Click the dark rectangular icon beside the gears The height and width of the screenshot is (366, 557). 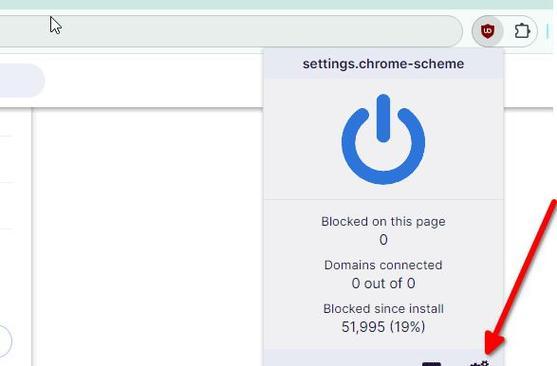click(x=432, y=364)
